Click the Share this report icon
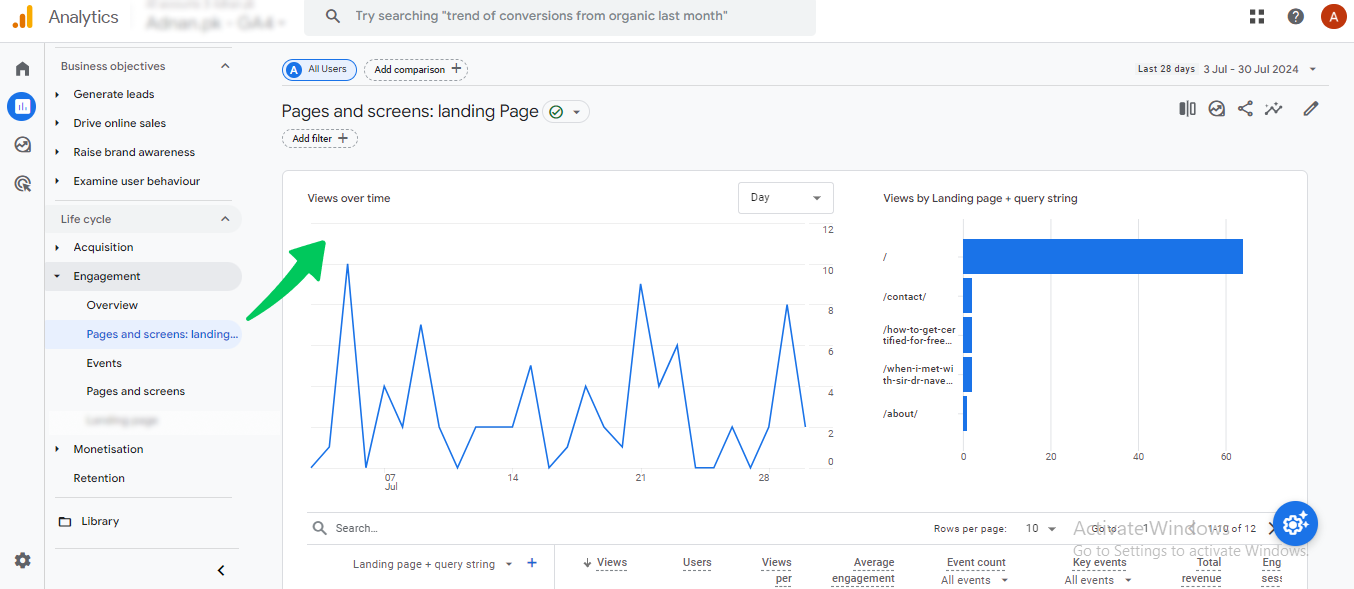 1245,109
